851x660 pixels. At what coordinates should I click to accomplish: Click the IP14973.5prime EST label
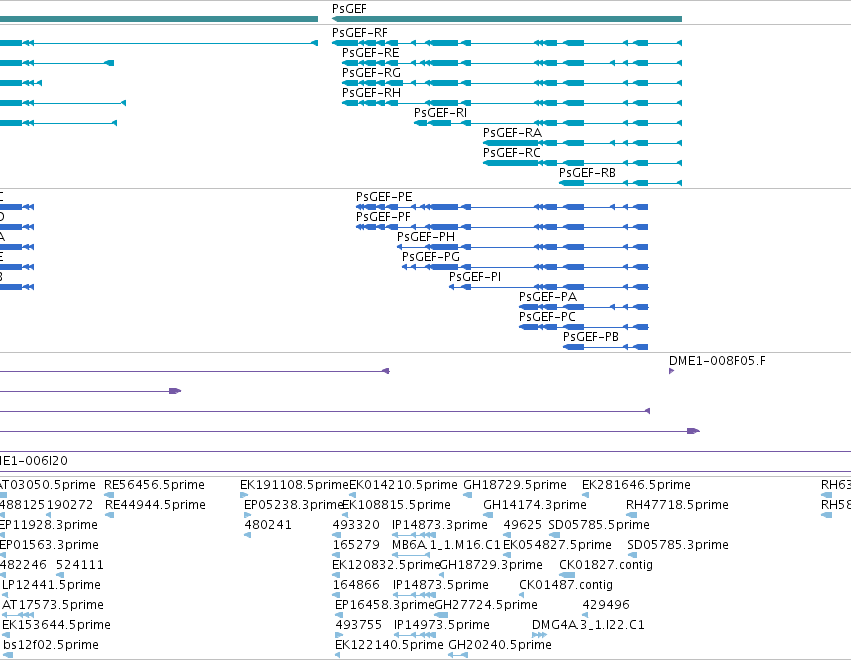click(x=442, y=626)
